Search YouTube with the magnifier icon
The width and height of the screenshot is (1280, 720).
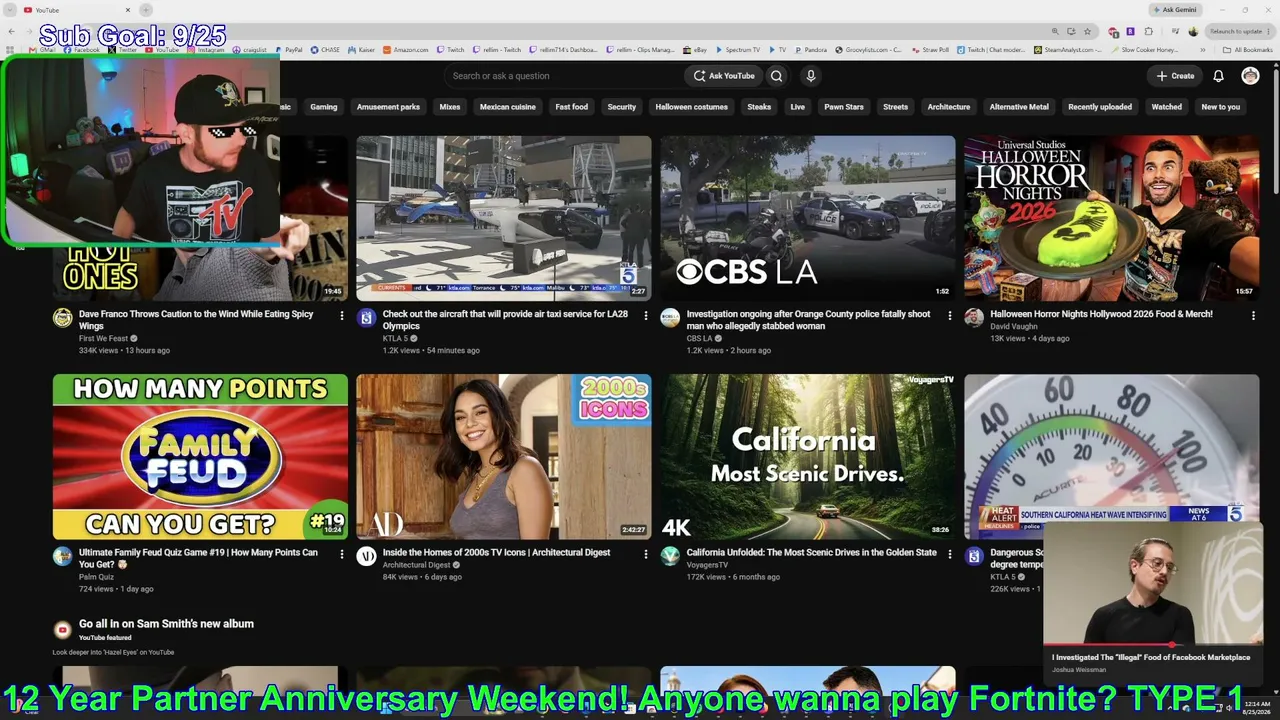[776, 76]
